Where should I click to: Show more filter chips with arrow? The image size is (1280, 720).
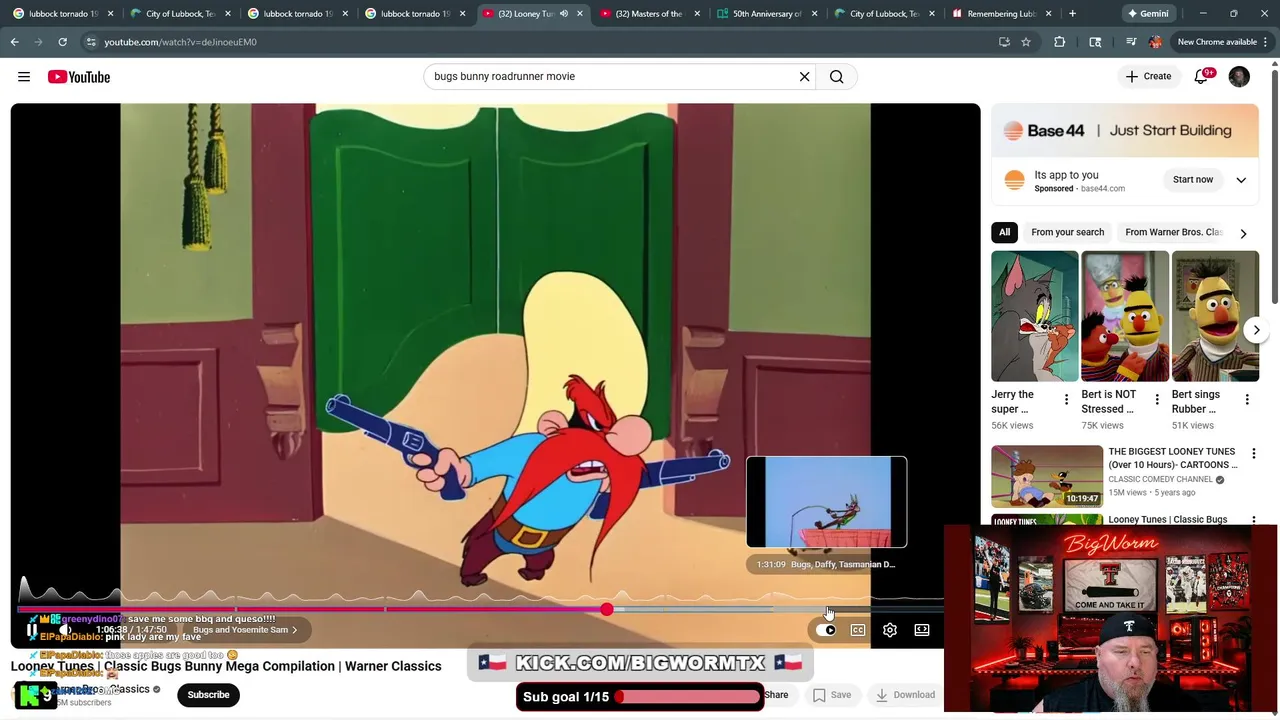(1243, 233)
